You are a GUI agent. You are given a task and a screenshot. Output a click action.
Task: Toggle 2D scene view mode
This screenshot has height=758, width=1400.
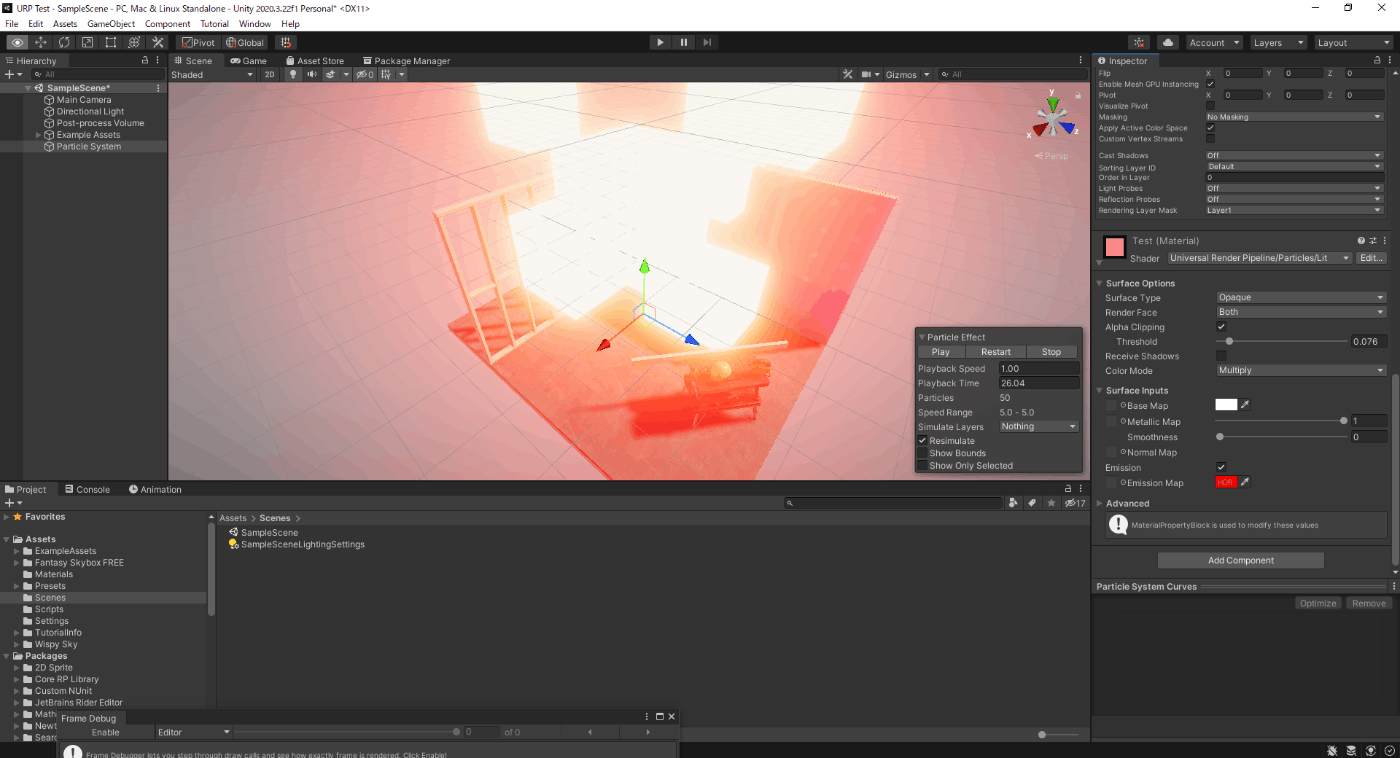click(269, 75)
